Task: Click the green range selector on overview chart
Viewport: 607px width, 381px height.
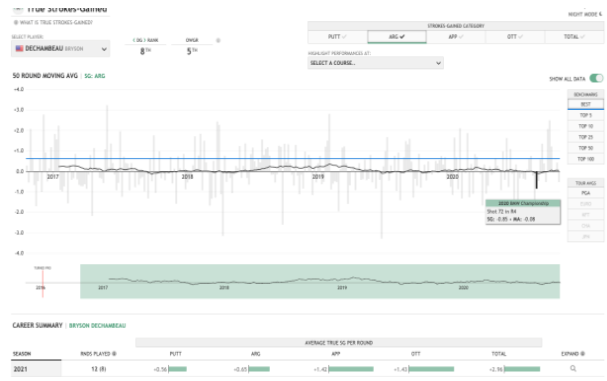Action: [320, 281]
